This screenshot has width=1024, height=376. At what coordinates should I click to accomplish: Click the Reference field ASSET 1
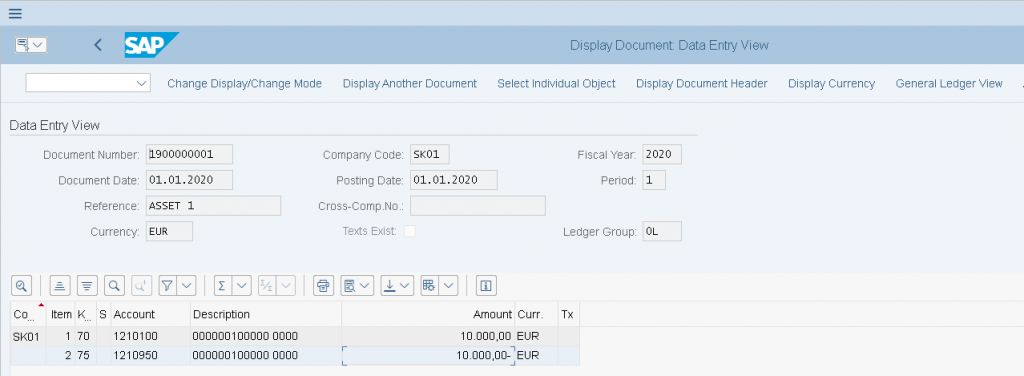click(x=214, y=205)
